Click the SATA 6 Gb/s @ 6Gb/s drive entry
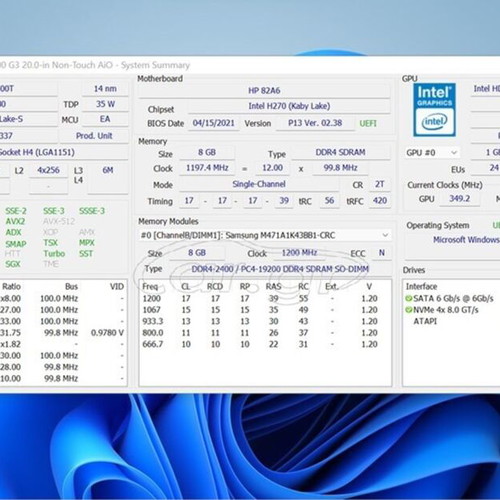Viewport: 500px width, 500px height. (x=453, y=298)
